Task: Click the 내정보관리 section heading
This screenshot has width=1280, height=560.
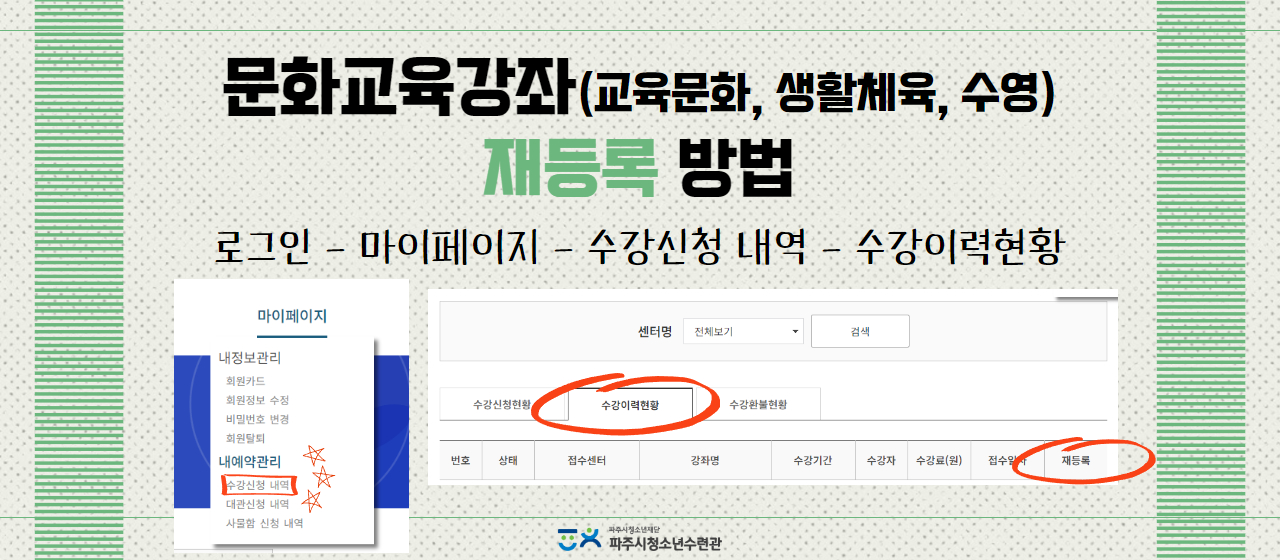Action: (x=250, y=358)
